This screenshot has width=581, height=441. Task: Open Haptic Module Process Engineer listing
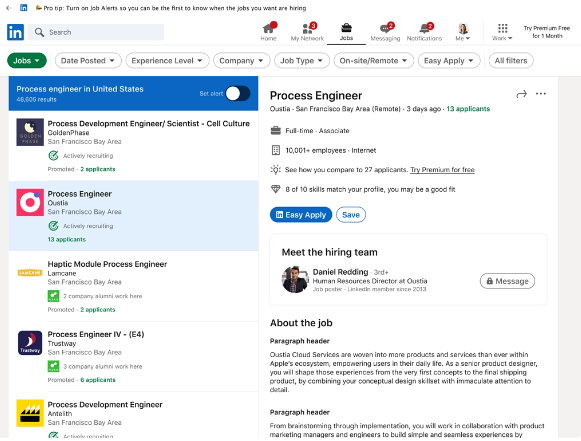(107, 264)
